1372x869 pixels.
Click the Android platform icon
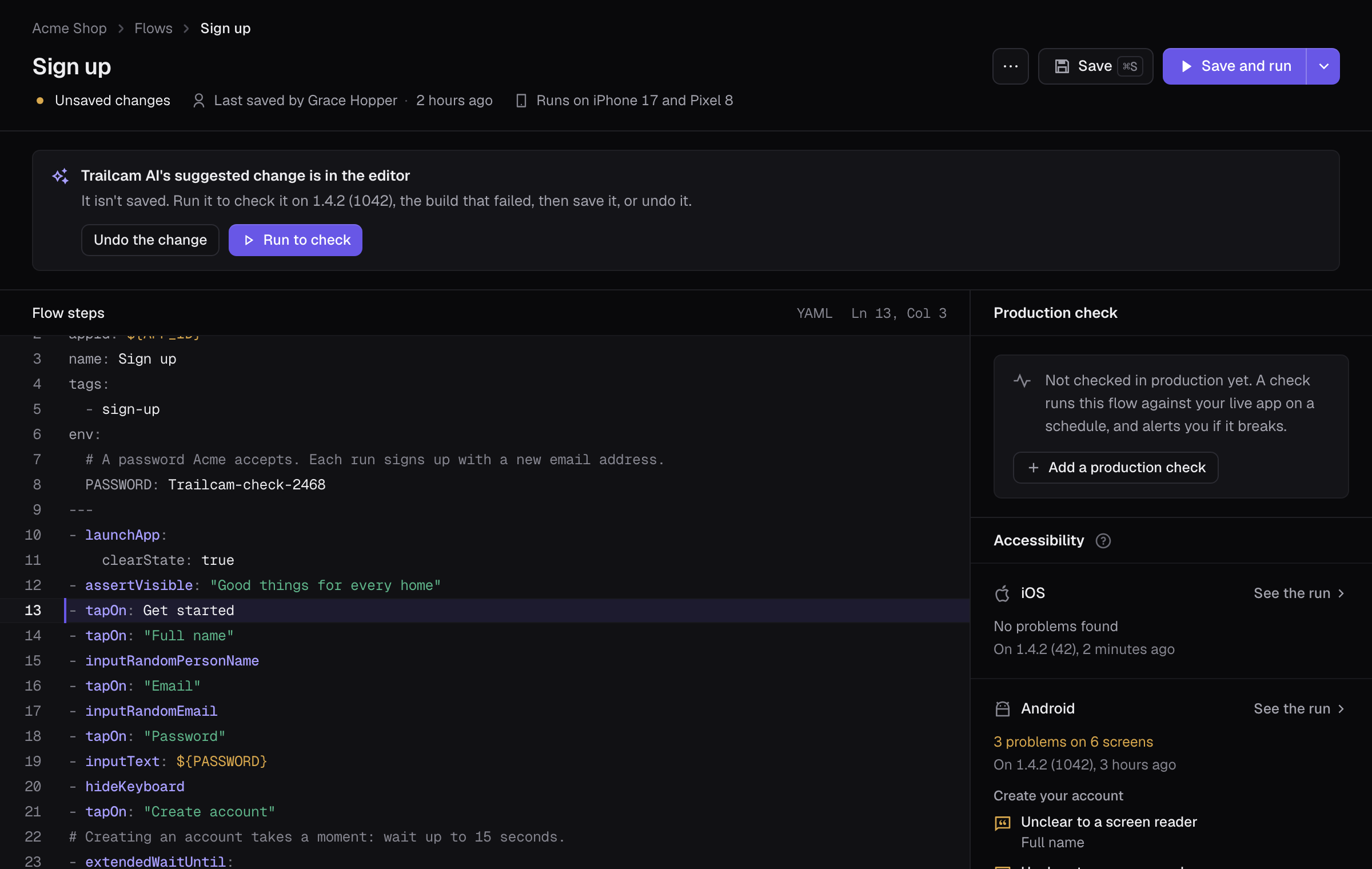(1002, 709)
